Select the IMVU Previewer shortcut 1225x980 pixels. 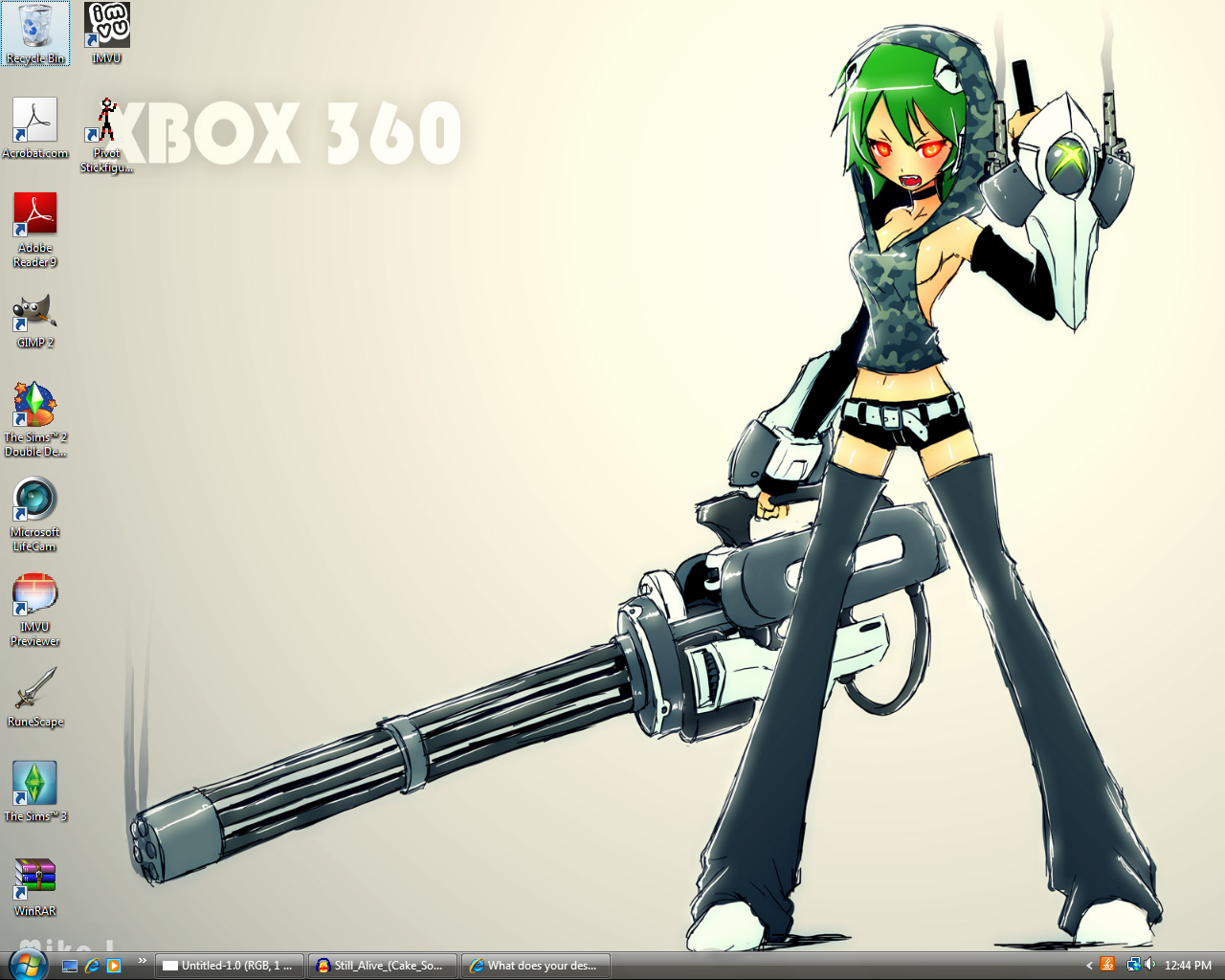[35, 609]
